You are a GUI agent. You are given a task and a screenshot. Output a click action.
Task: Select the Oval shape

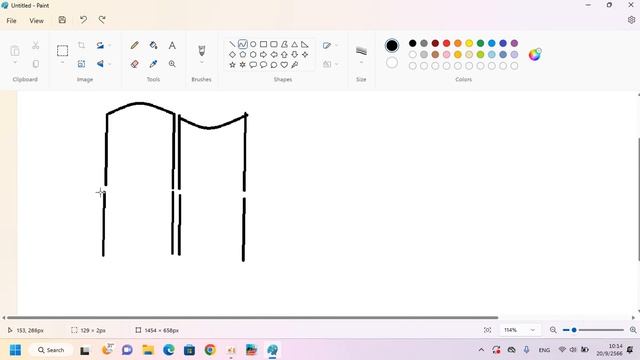pyautogui.click(x=253, y=44)
